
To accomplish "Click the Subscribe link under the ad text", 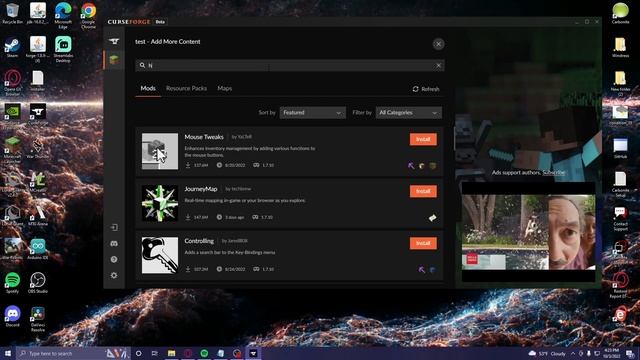I will click(x=553, y=173).
